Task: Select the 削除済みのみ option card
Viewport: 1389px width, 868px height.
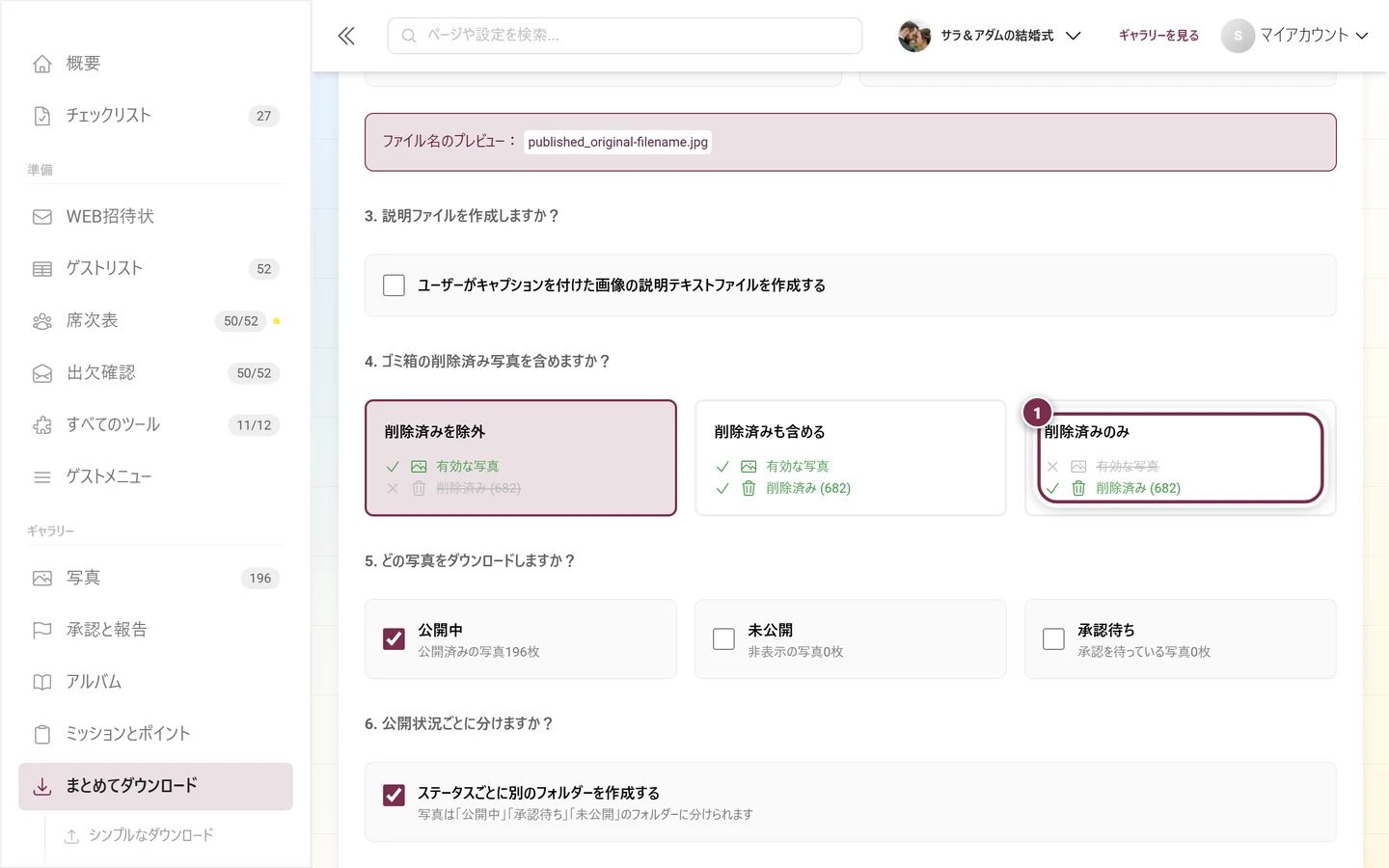Action: pos(1181,458)
